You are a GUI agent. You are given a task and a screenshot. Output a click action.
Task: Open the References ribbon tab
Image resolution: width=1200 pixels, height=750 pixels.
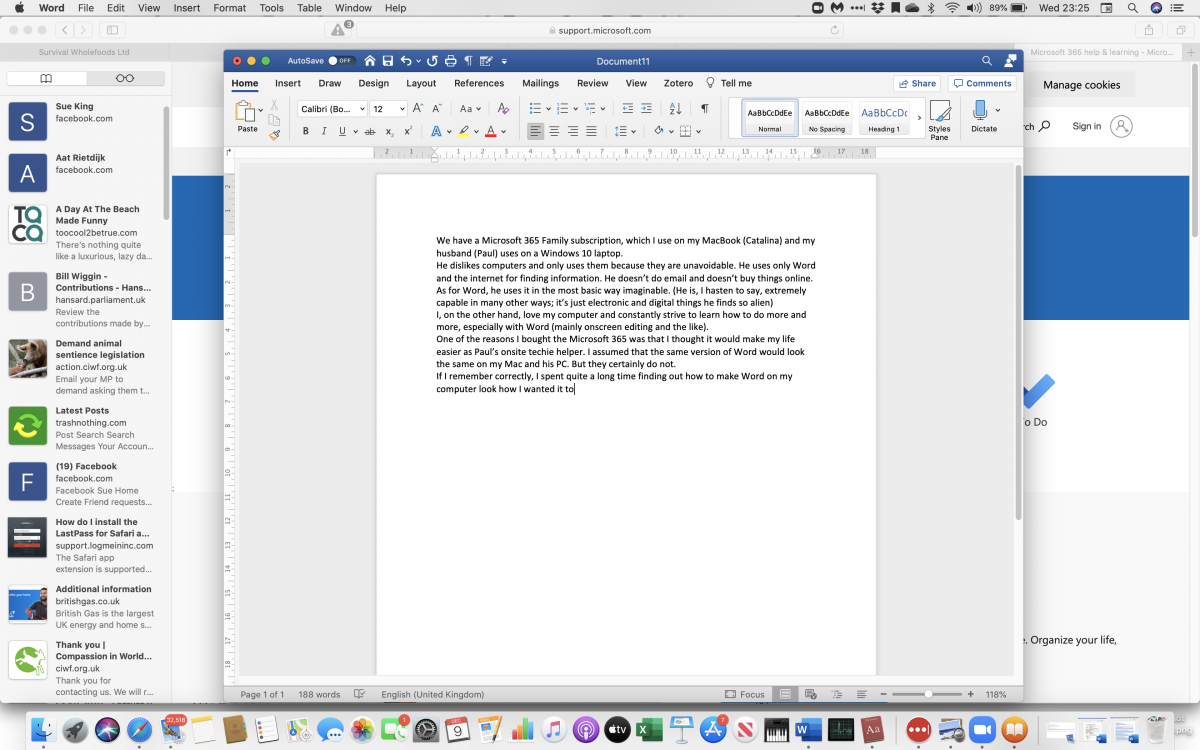pos(479,84)
